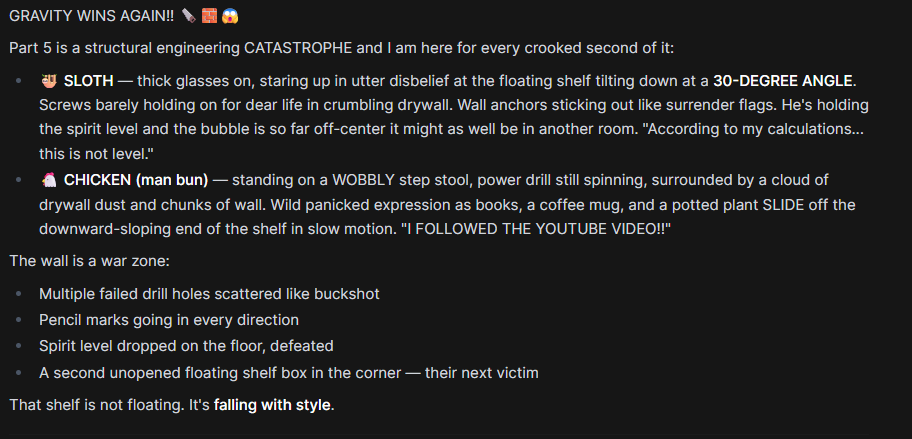Click the bold 'falling with style' text
This screenshot has width=912, height=439.
click(272, 405)
